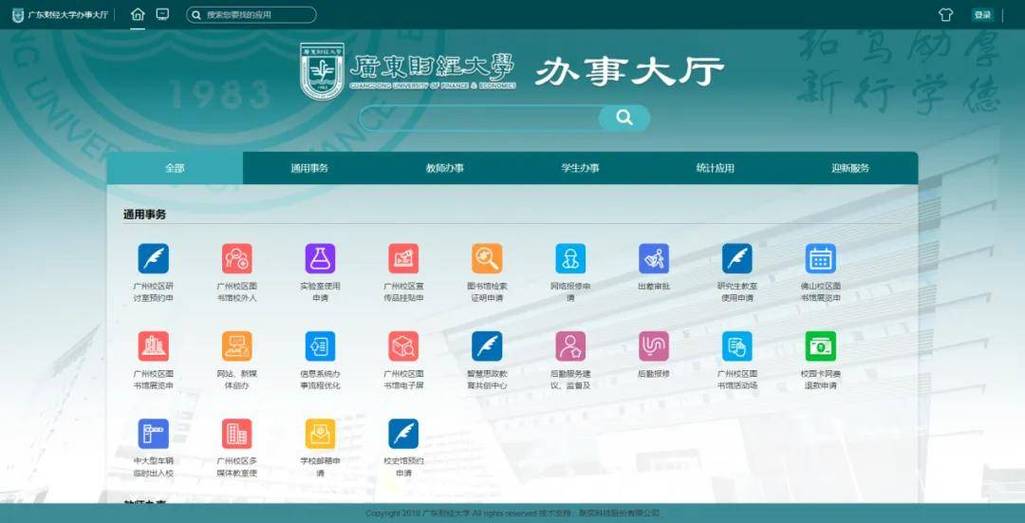
Task: Open 校史馆预约申请 icon
Action: pos(403,433)
